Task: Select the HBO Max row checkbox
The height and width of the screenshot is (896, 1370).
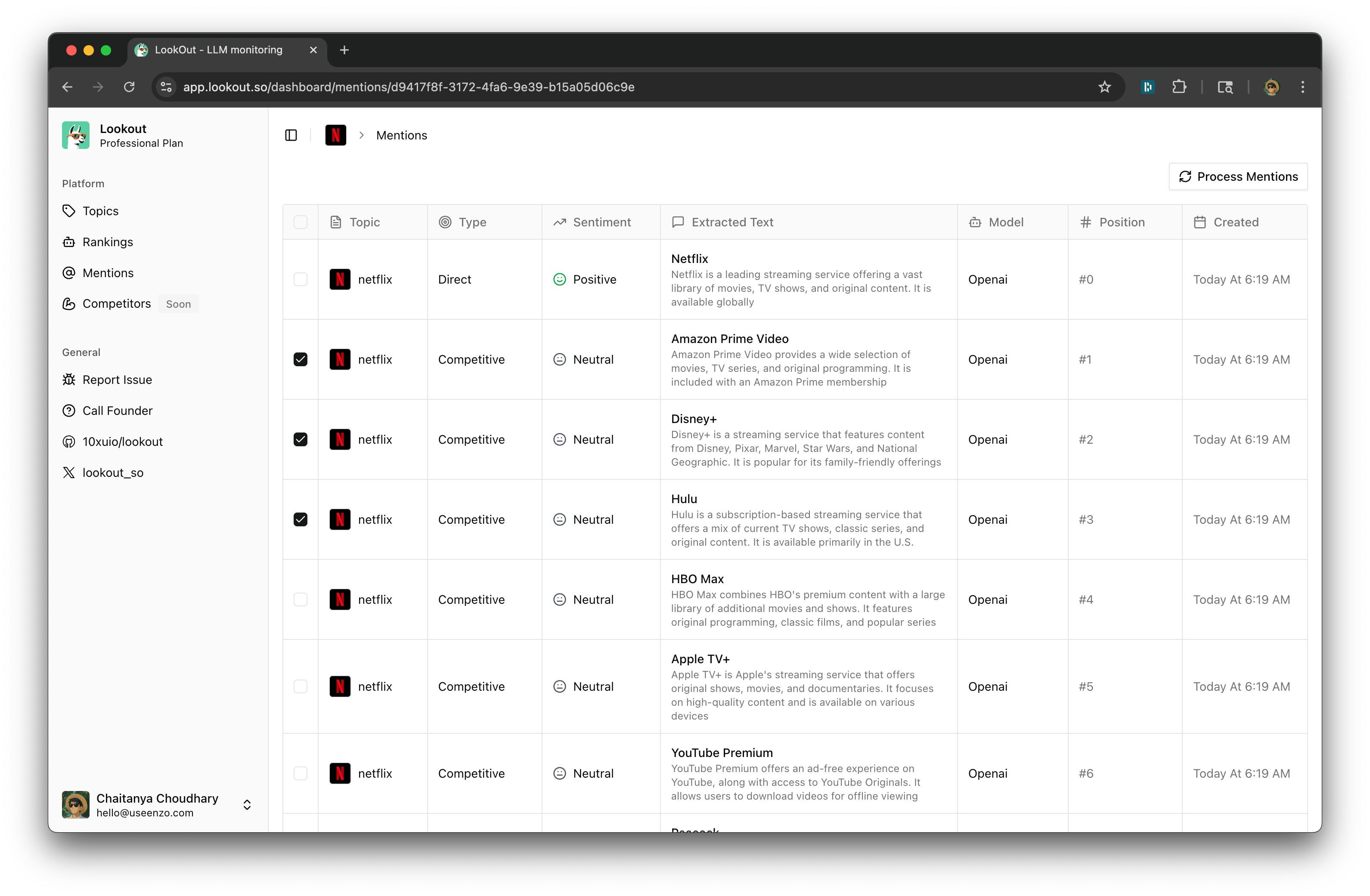Action: [x=301, y=599]
